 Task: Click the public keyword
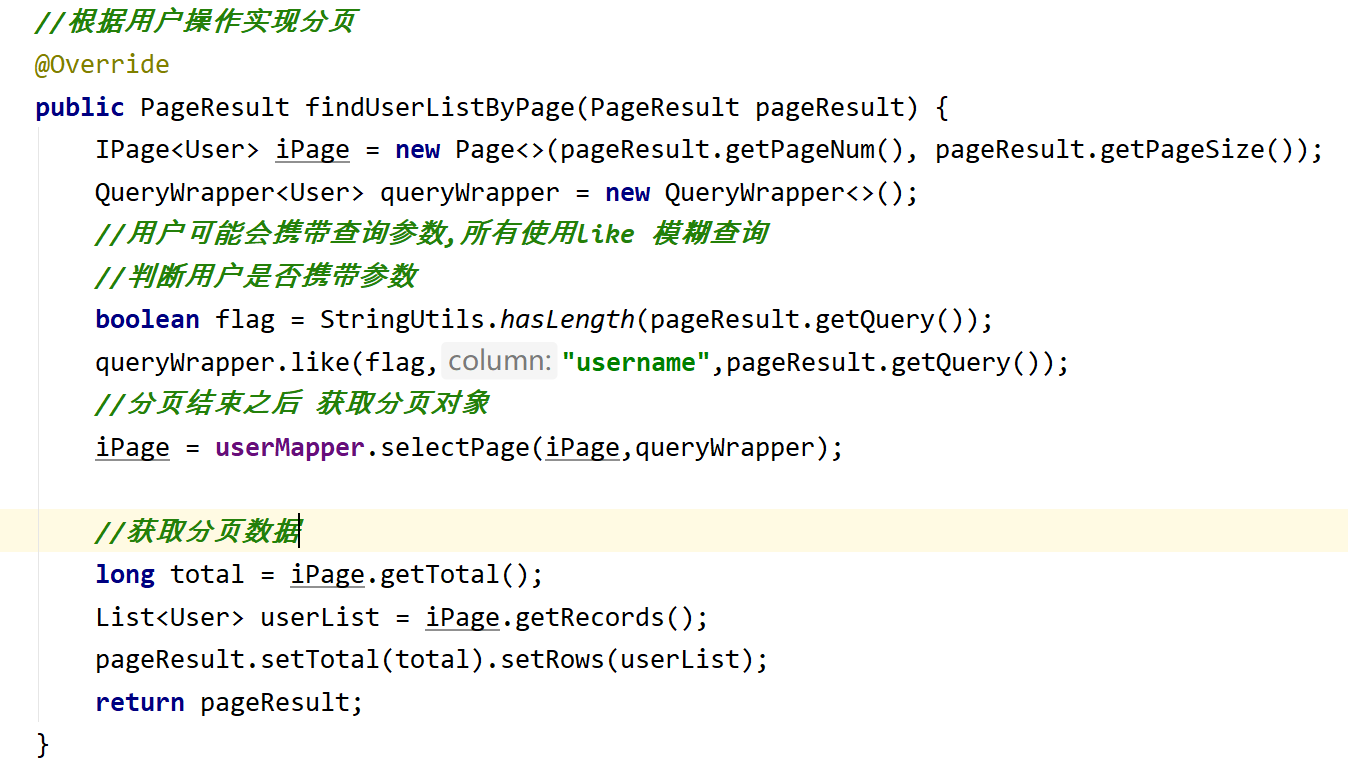point(80,108)
